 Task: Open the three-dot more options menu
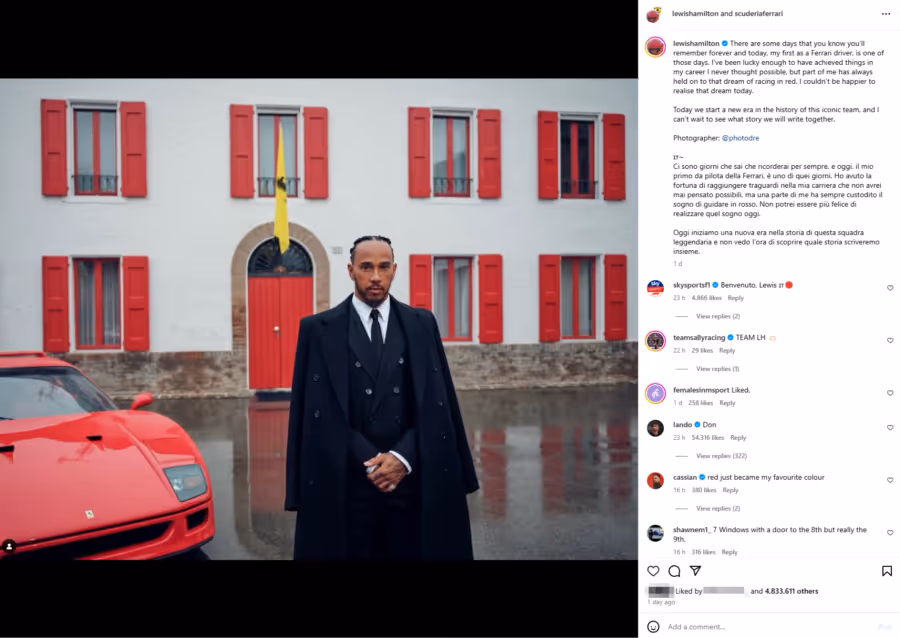[x=886, y=14]
